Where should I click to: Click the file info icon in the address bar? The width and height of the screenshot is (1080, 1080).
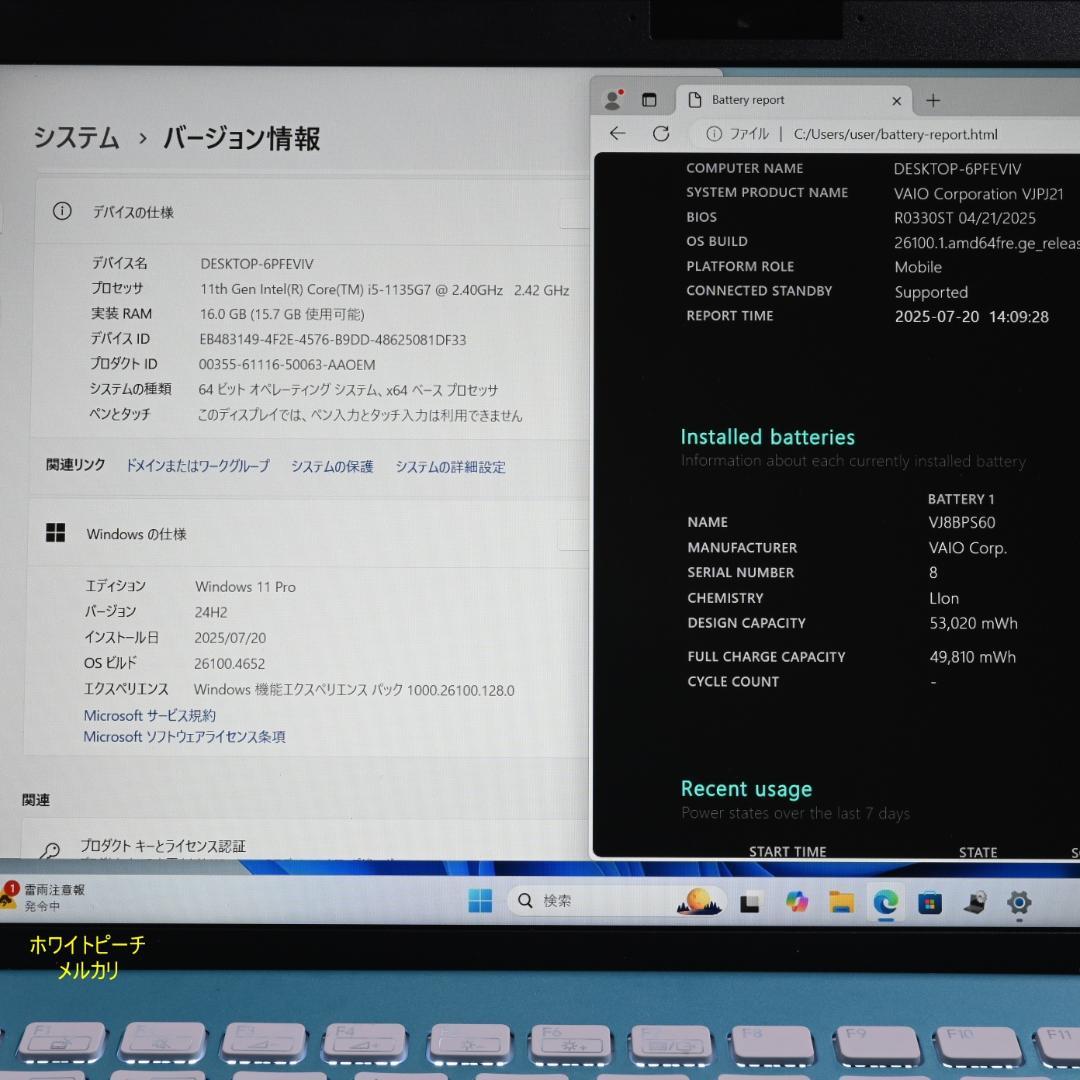(714, 133)
